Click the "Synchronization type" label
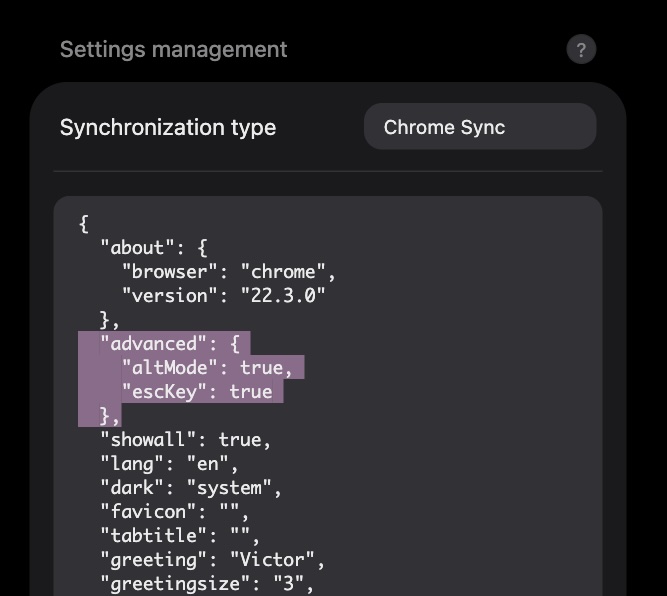 point(168,127)
